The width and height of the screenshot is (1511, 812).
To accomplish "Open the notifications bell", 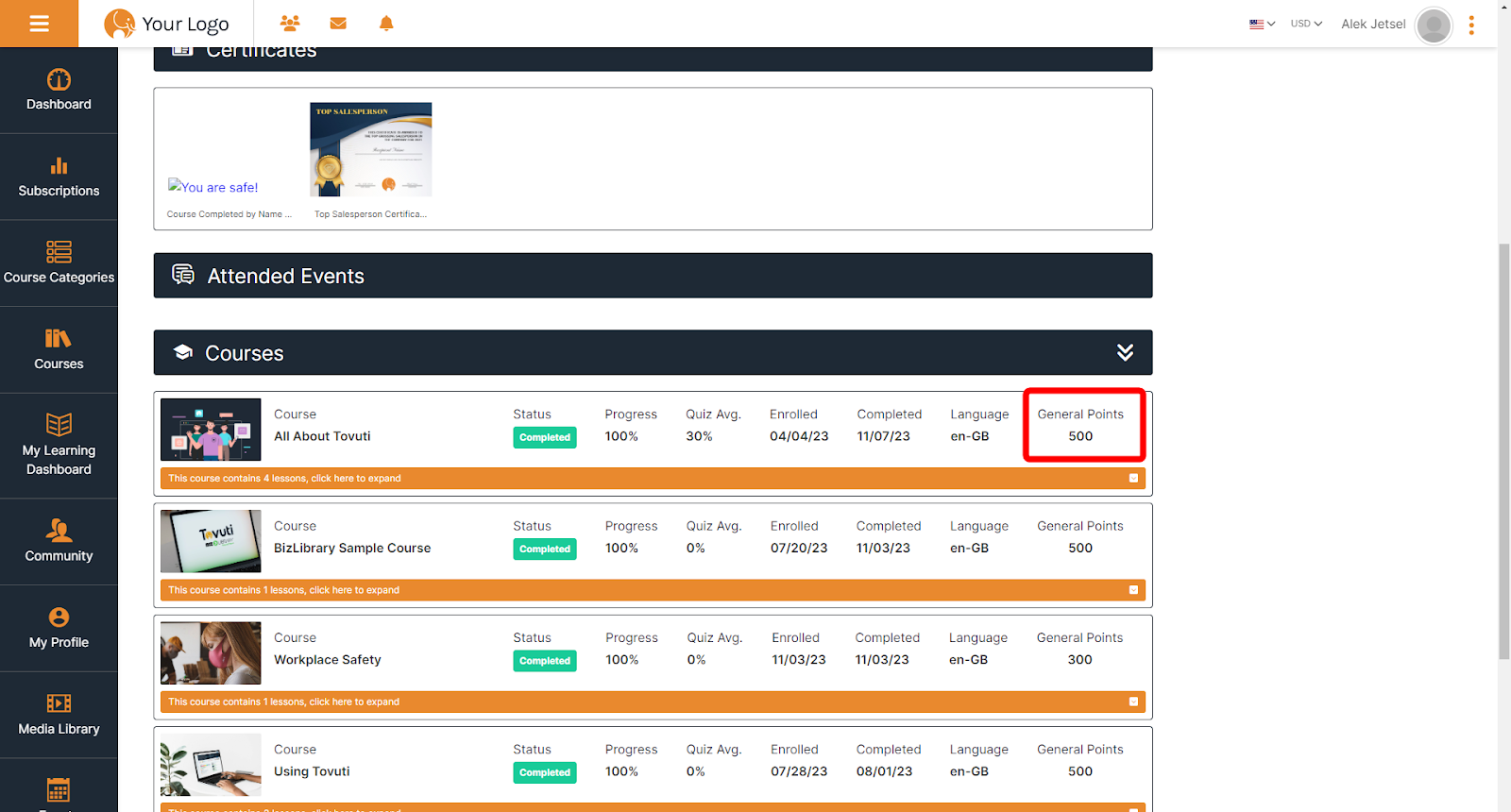I will [386, 23].
